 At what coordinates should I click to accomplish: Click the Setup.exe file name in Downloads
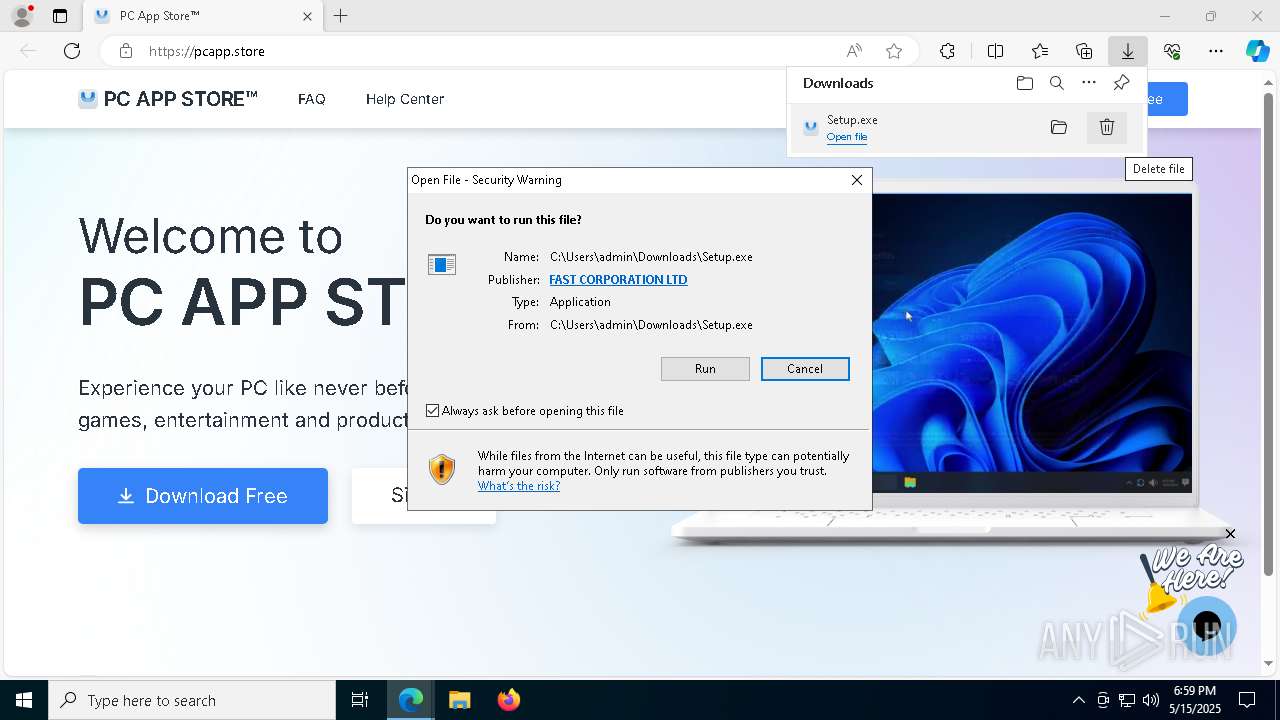pos(852,120)
